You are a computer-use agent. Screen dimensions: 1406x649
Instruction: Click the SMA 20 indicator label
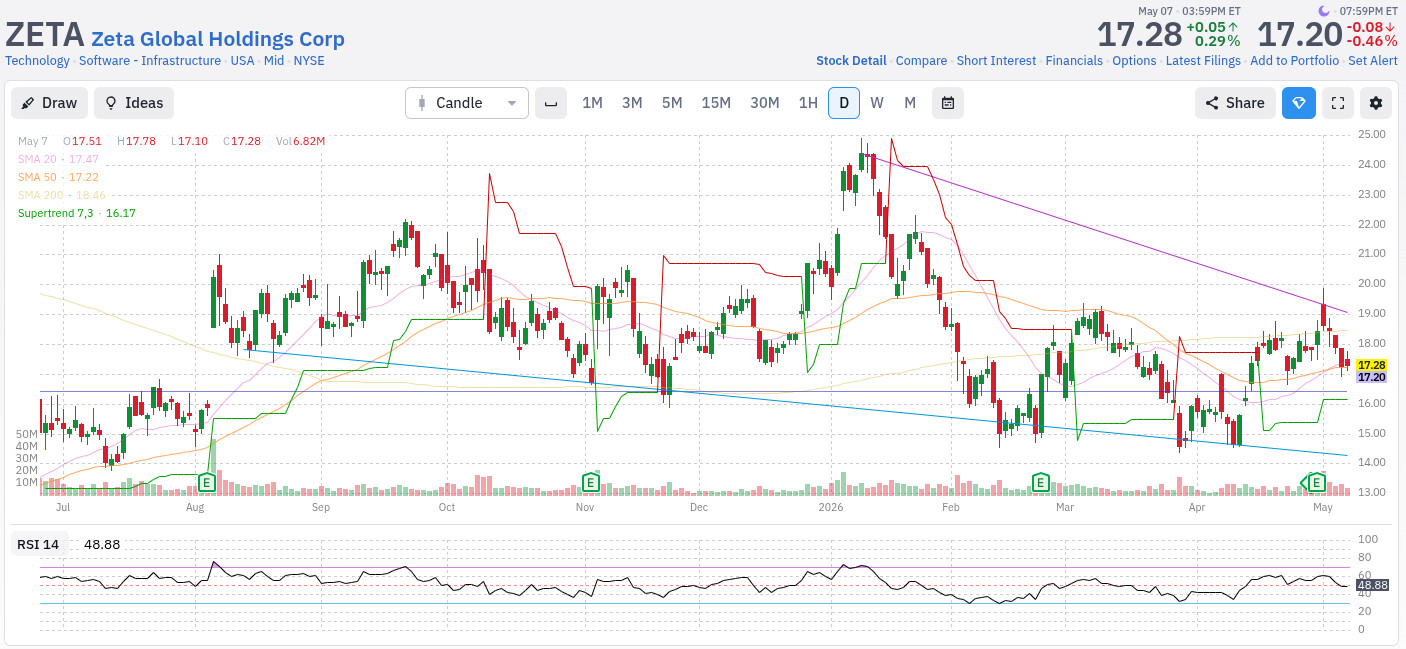pyautogui.click(x=58, y=159)
